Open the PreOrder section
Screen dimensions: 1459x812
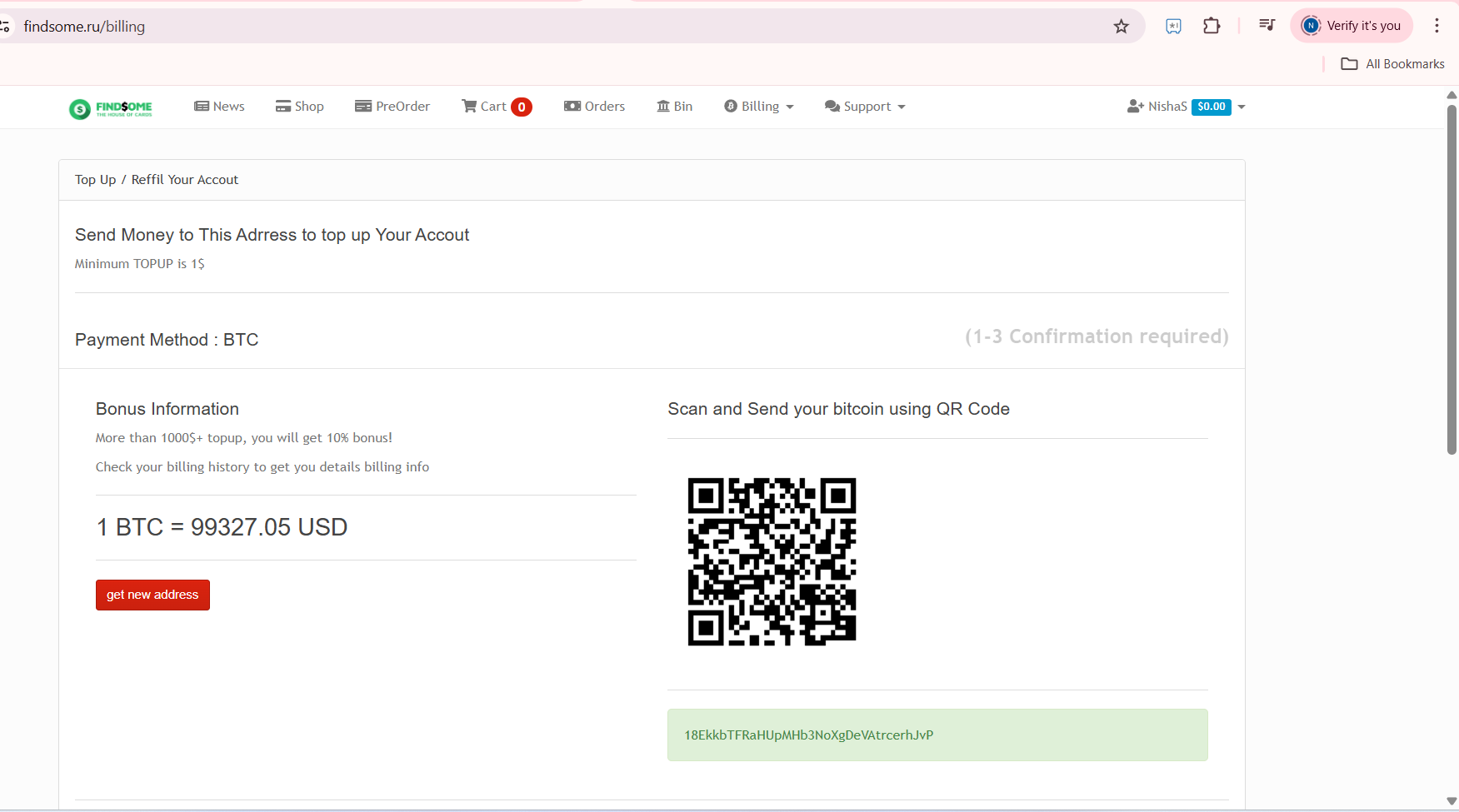392,107
